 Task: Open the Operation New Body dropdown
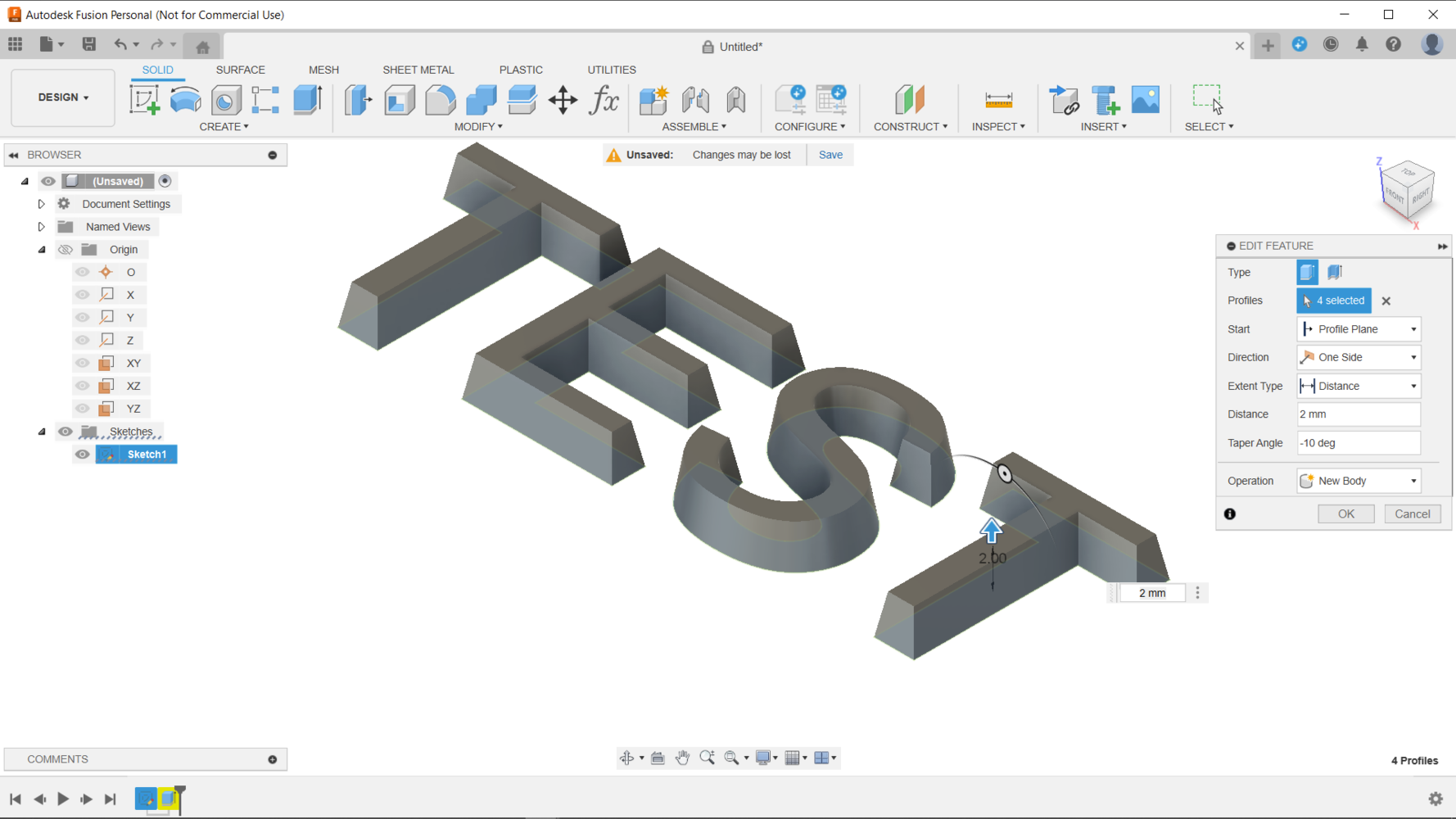pyautogui.click(x=1359, y=481)
